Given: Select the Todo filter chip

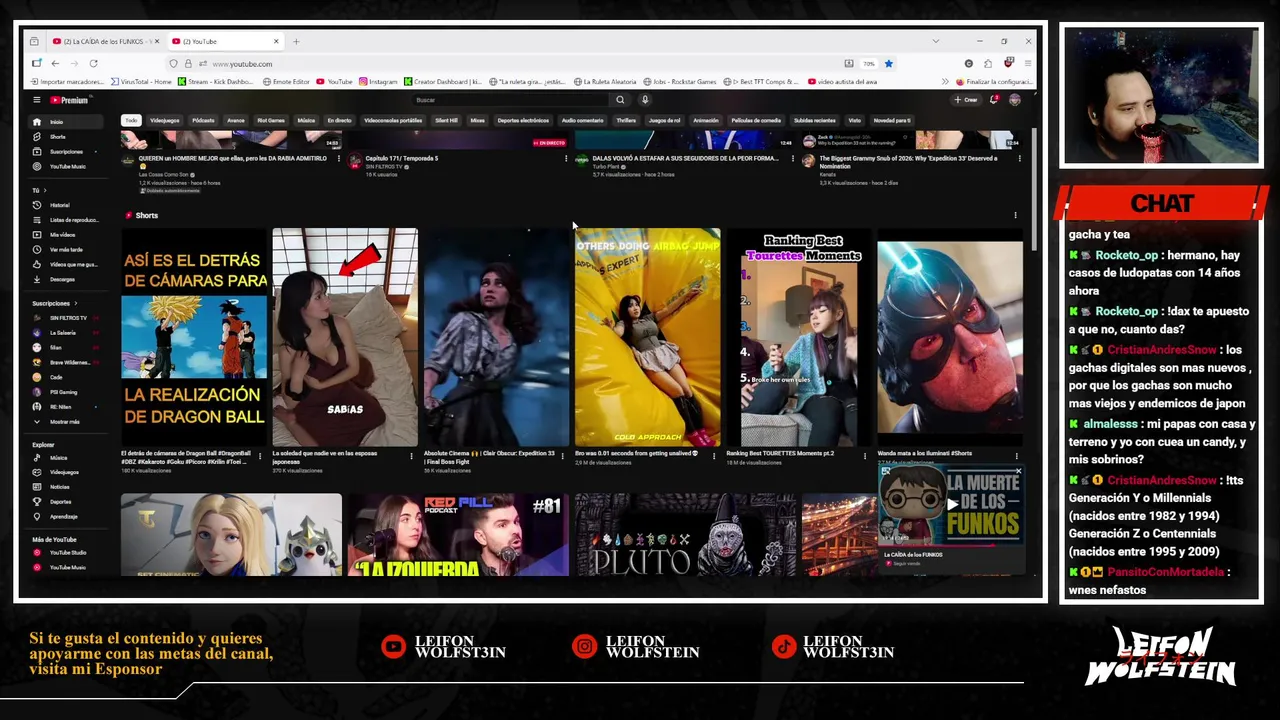Looking at the screenshot, I should 131,120.
